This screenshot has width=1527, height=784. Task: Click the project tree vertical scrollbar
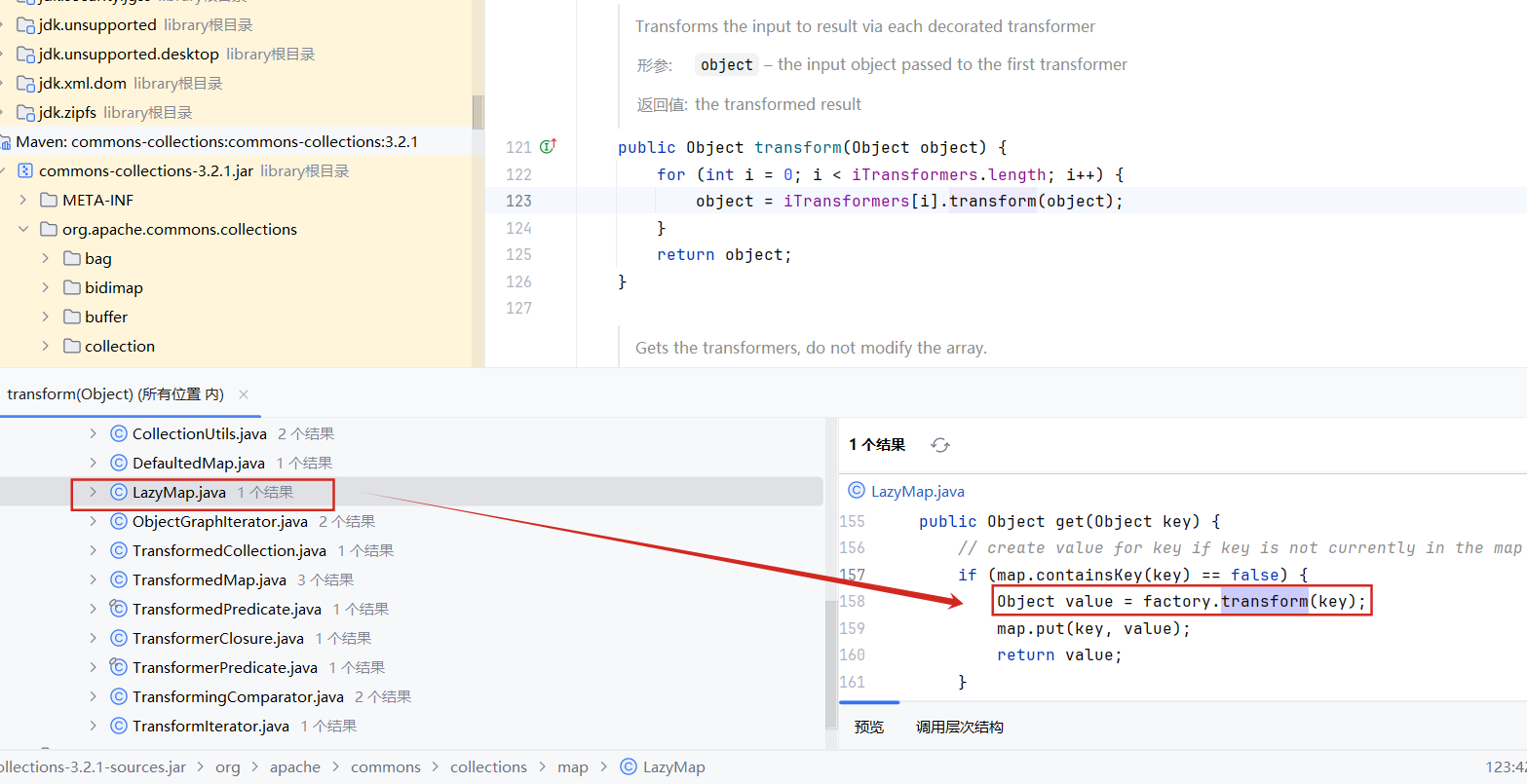coord(477,112)
